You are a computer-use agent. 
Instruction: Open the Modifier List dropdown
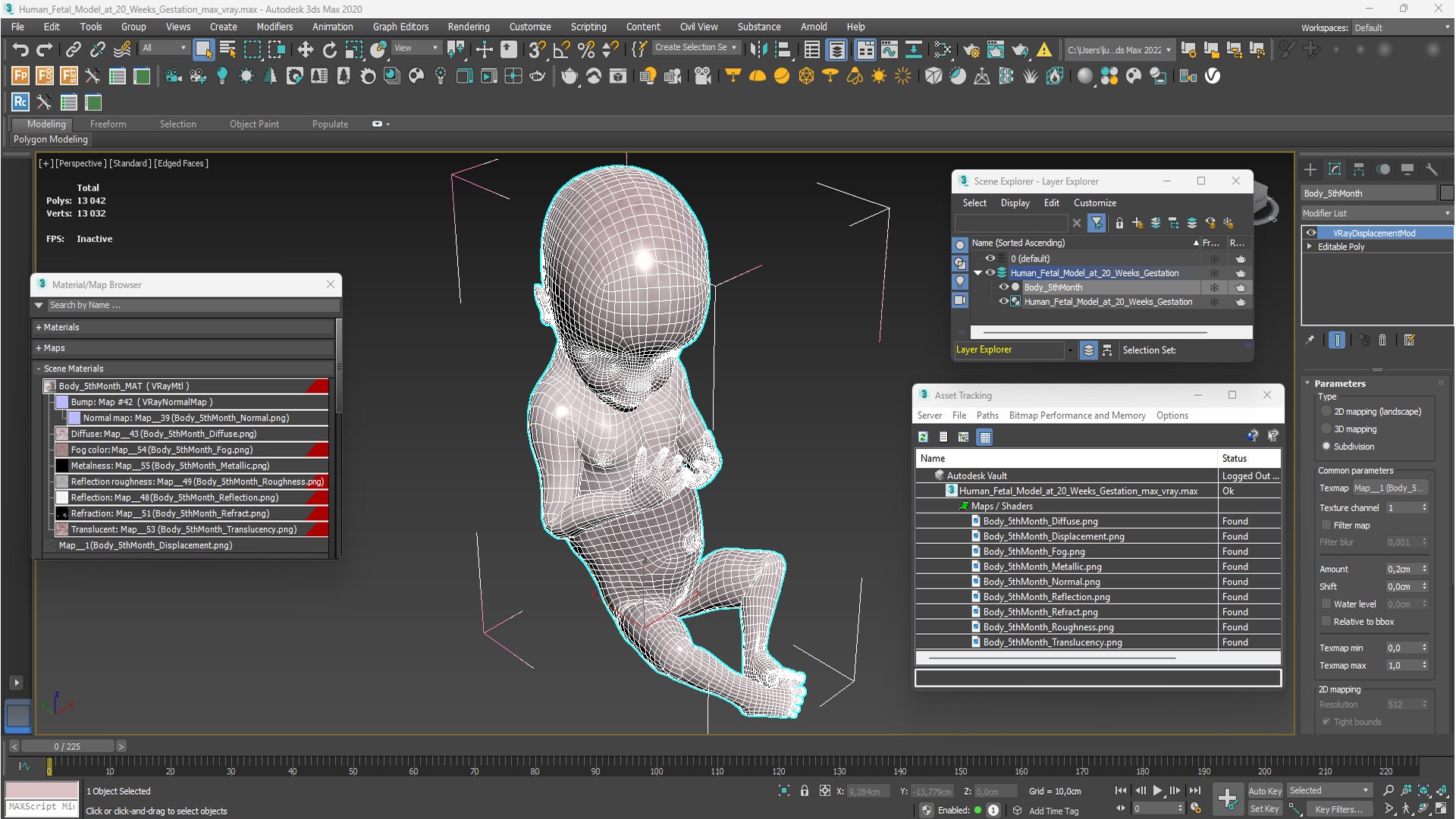tap(1376, 214)
